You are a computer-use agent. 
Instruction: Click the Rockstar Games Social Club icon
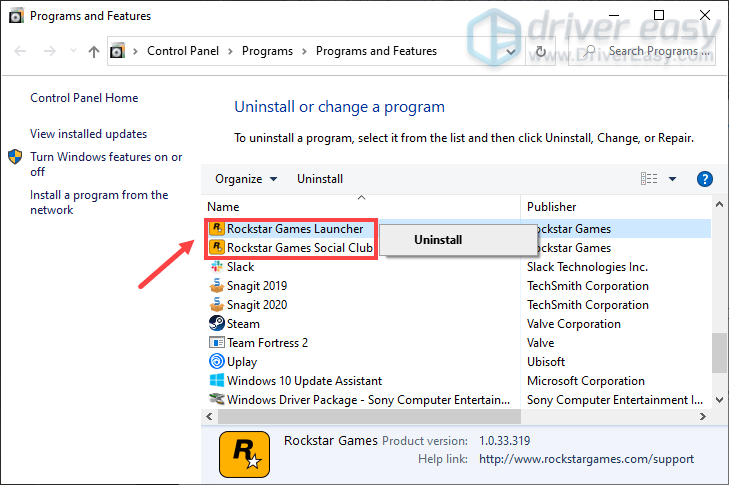[217, 247]
